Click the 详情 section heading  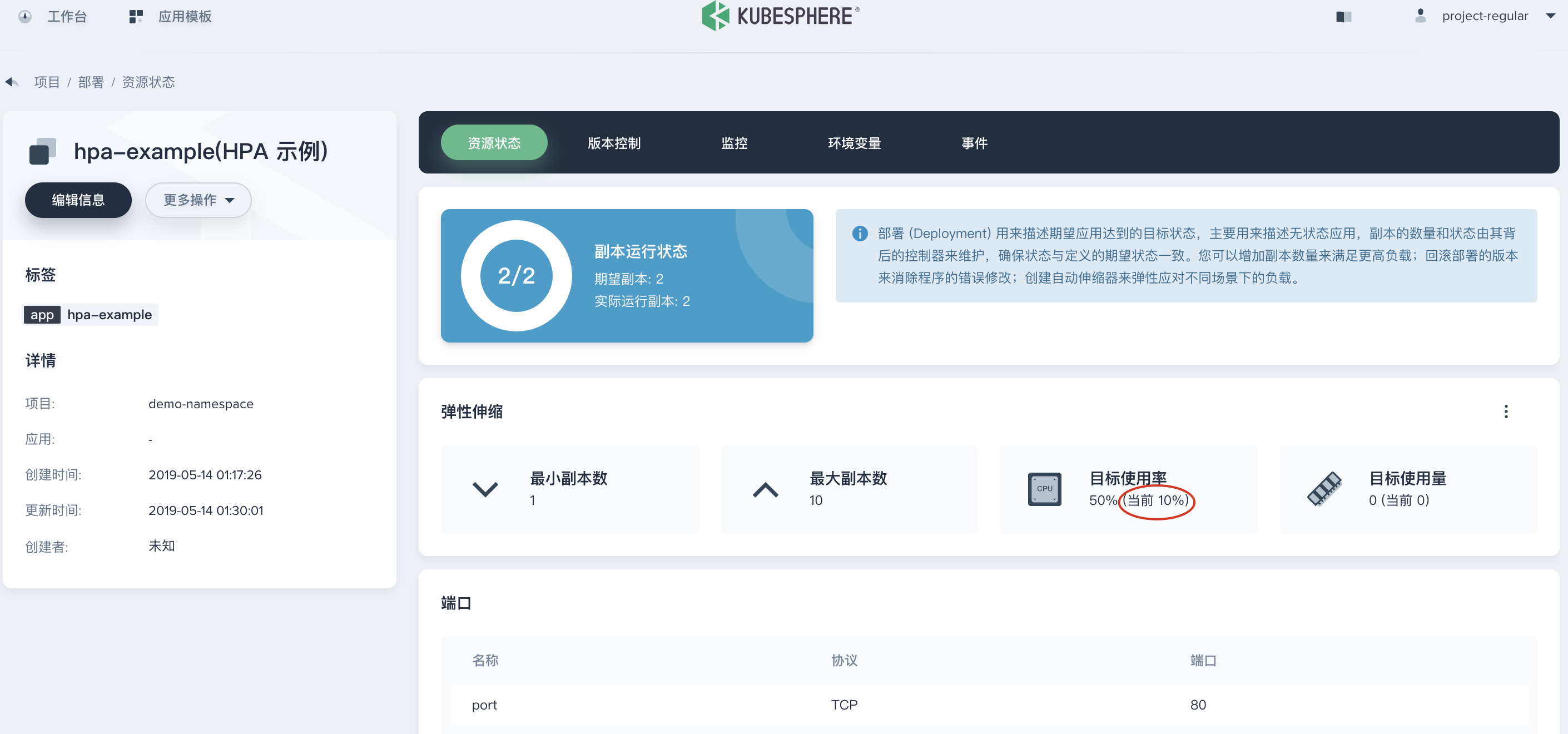click(x=40, y=361)
